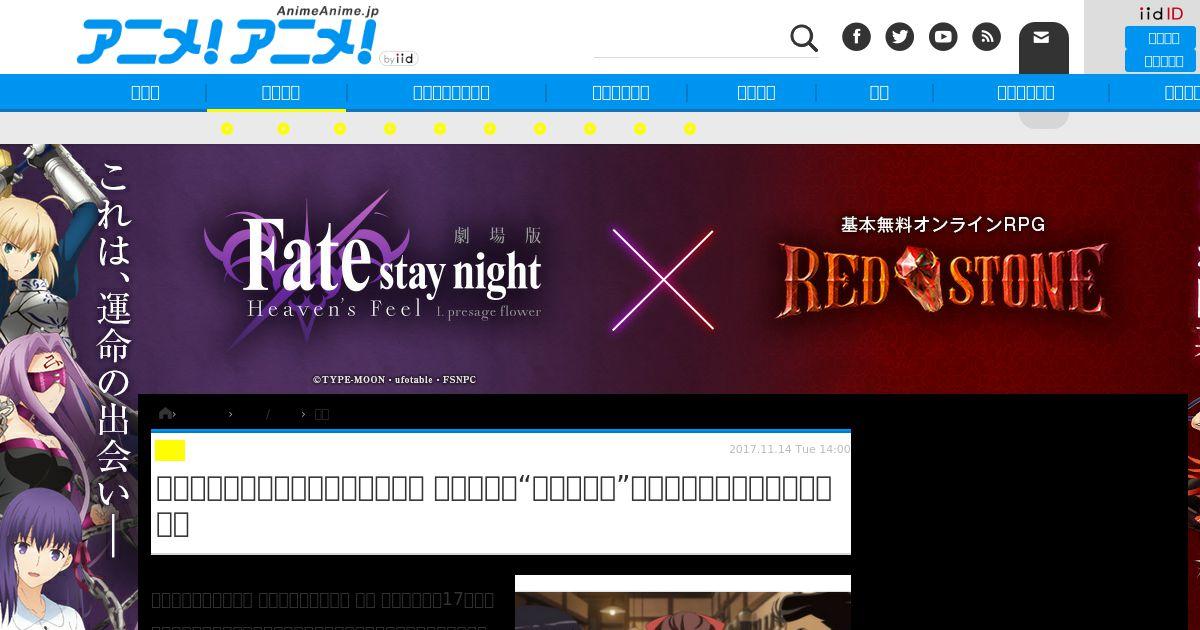Open the RSS feed icon
This screenshot has width=1200, height=630.
pos(986,37)
